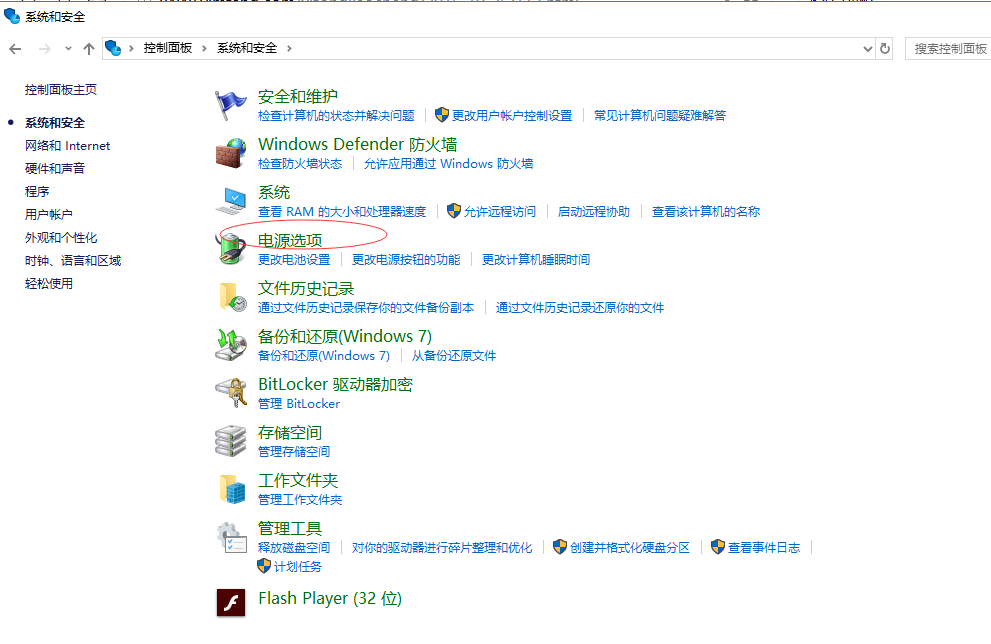Open 硬件和声音 category
The width and height of the screenshot is (991, 644).
pyautogui.click(x=55, y=169)
